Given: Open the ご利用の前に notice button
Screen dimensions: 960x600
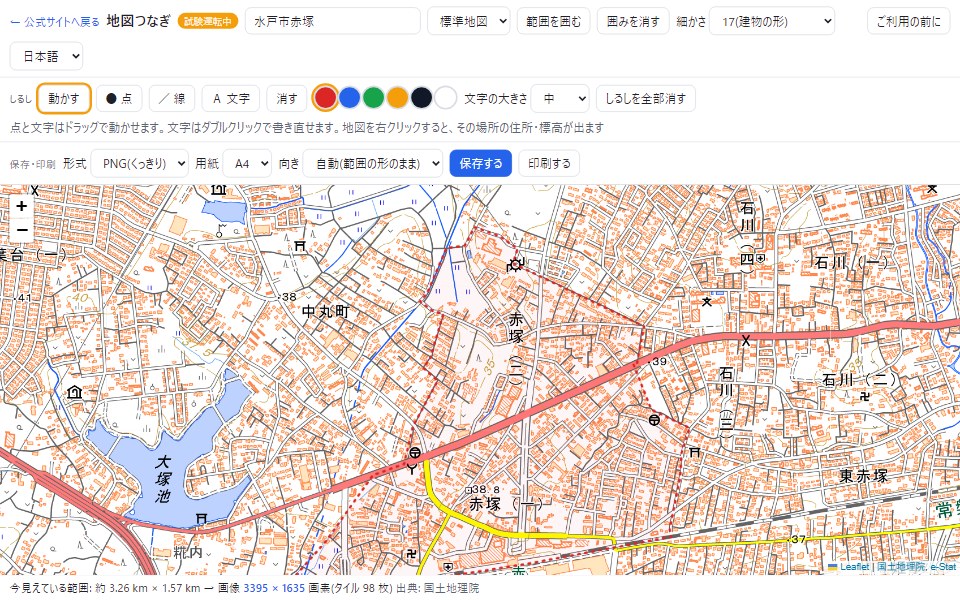Looking at the screenshot, I should [x=909, y=21].
